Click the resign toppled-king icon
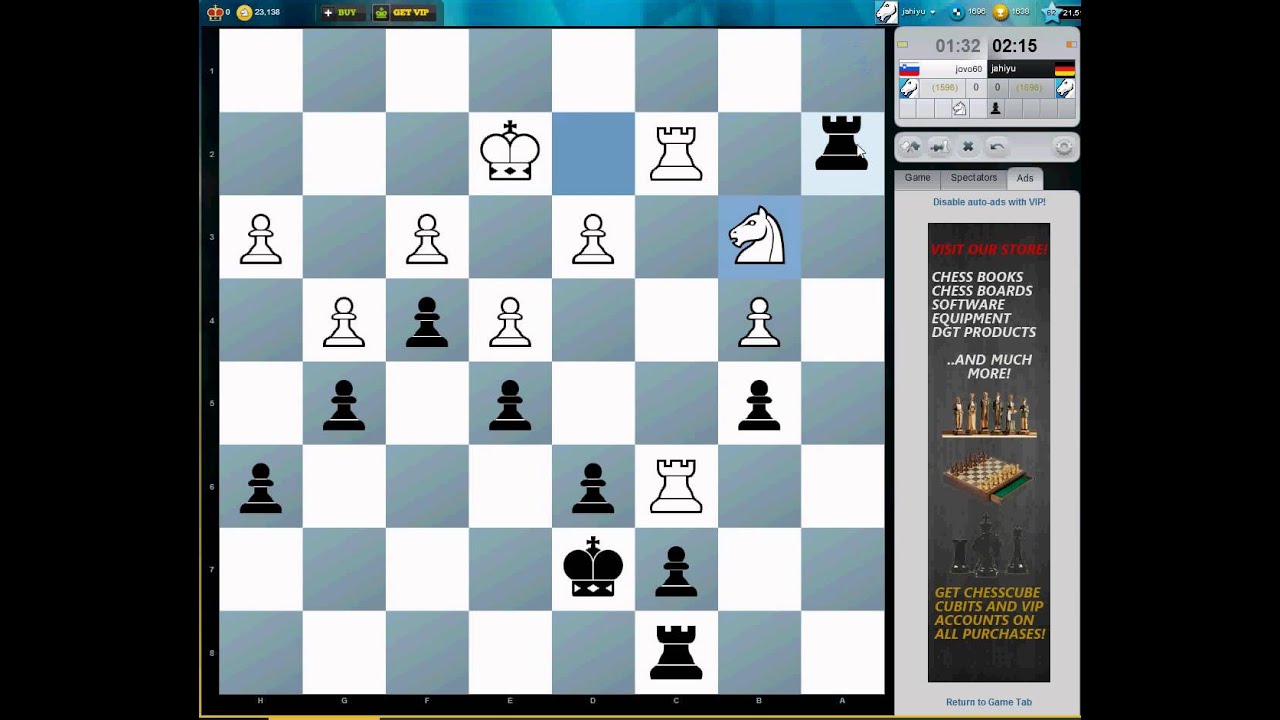 pos(939,147)
